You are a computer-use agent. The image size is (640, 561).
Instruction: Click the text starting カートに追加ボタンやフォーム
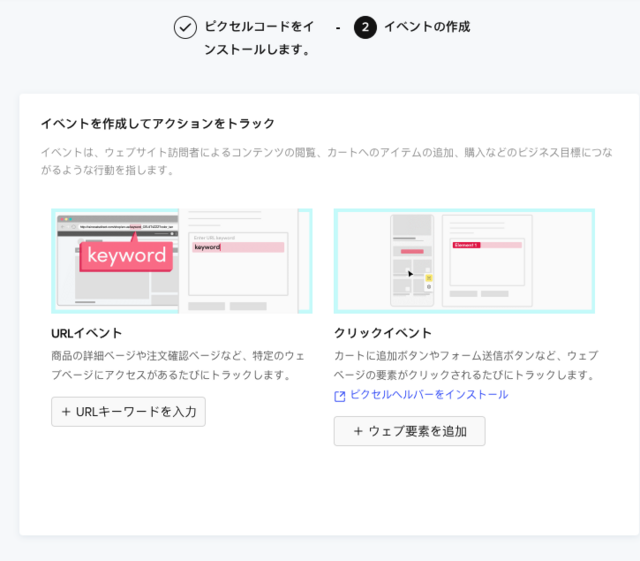coord(466,365)
